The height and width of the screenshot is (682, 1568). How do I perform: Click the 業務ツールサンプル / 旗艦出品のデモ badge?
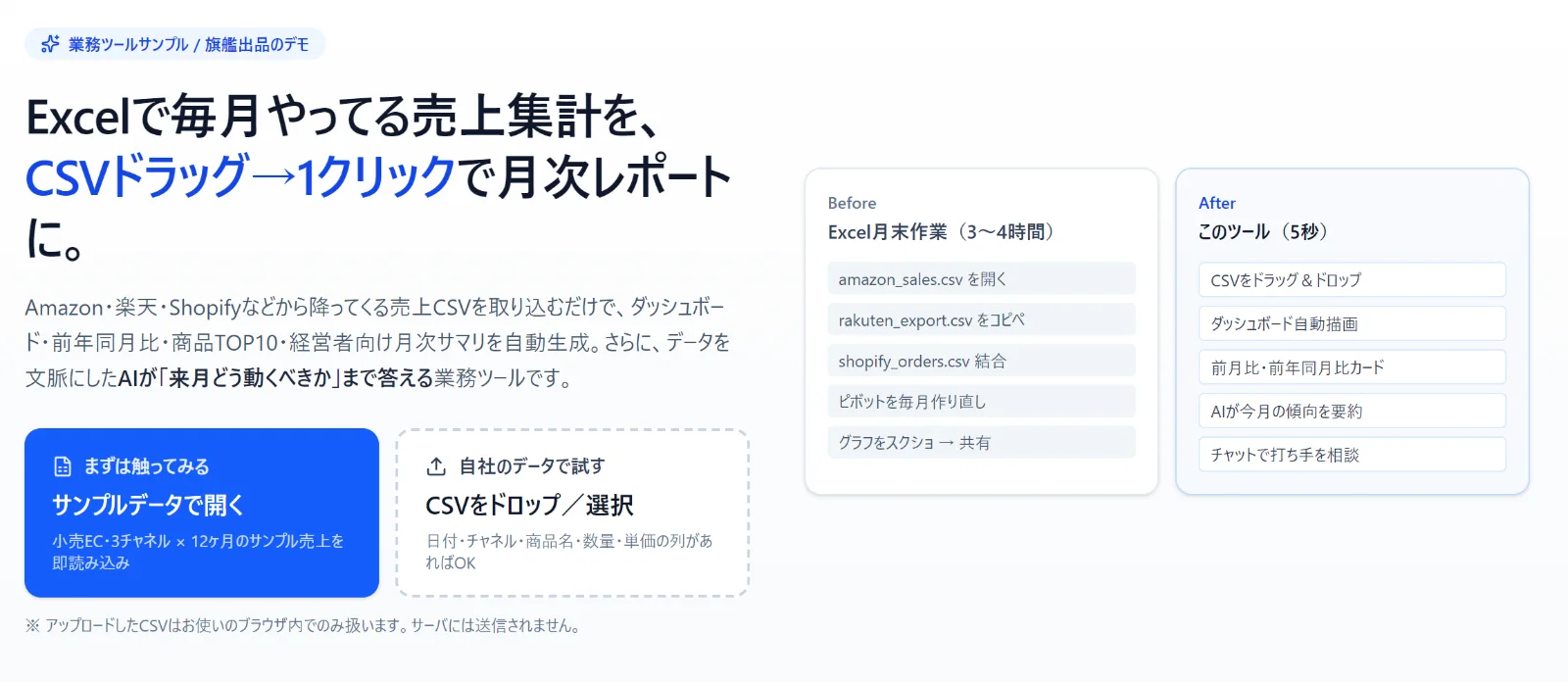pos(174,44)
